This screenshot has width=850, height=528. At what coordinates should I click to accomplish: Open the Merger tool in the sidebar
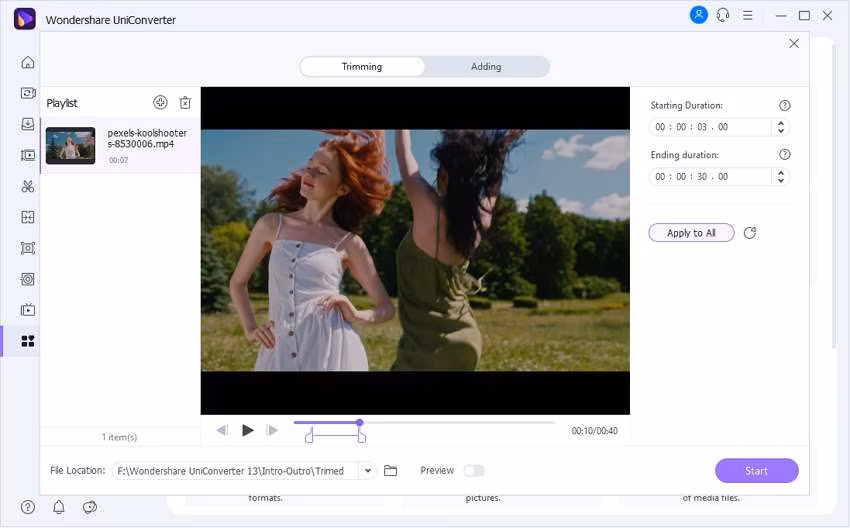point(28,217)
